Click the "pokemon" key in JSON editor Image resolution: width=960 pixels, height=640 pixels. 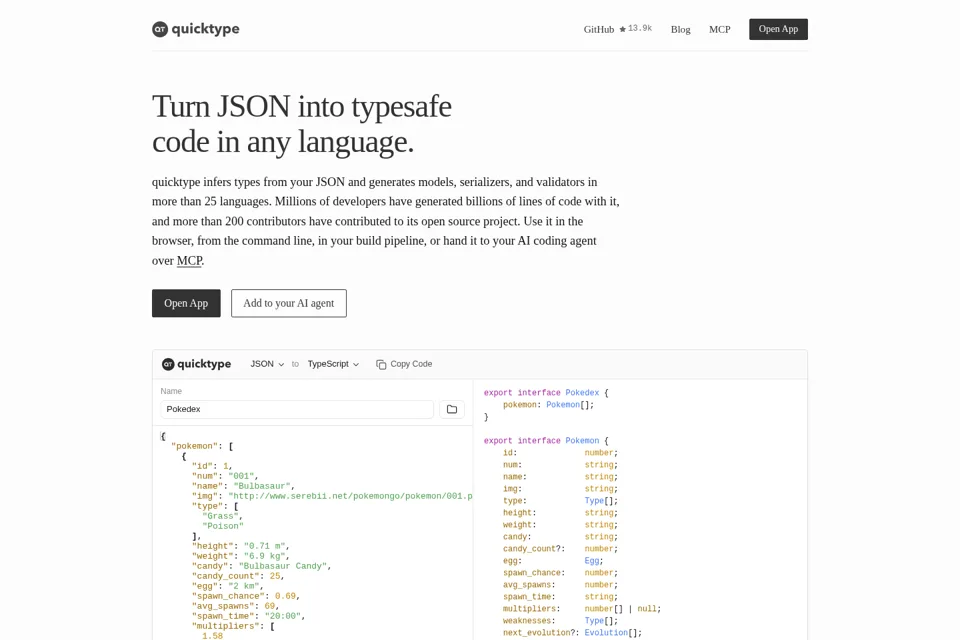pos(195,446)
